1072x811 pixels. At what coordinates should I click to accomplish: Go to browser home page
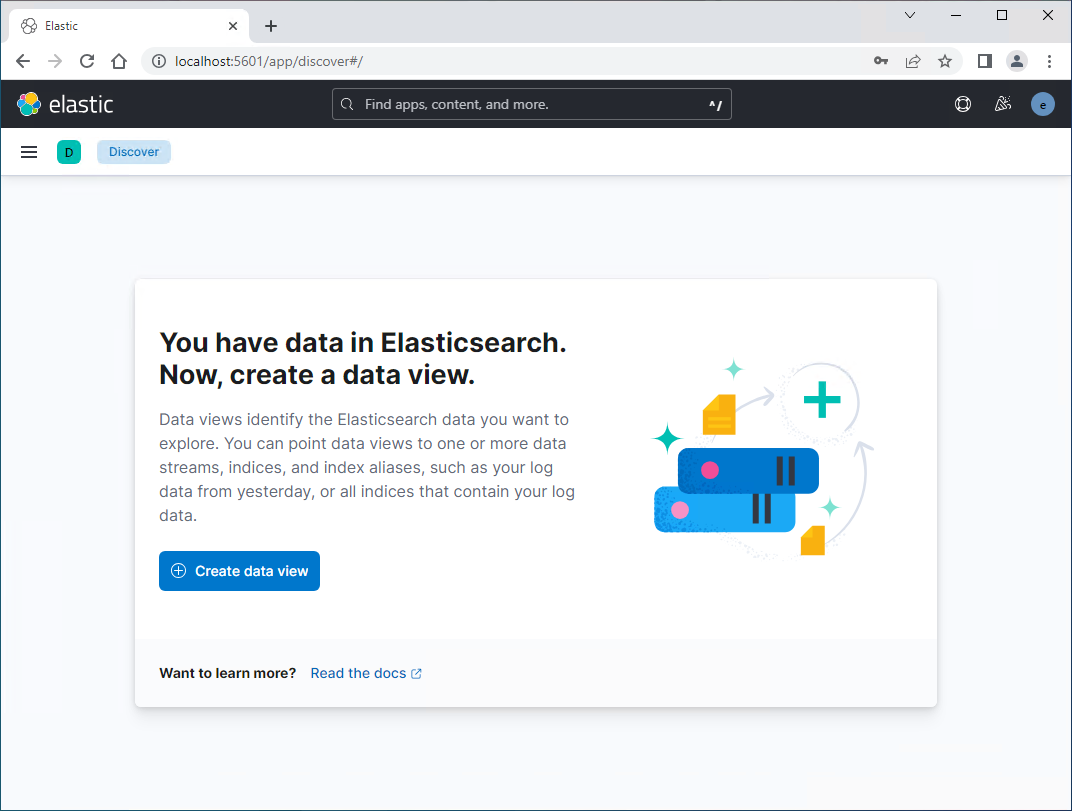[x=119, y=62]
